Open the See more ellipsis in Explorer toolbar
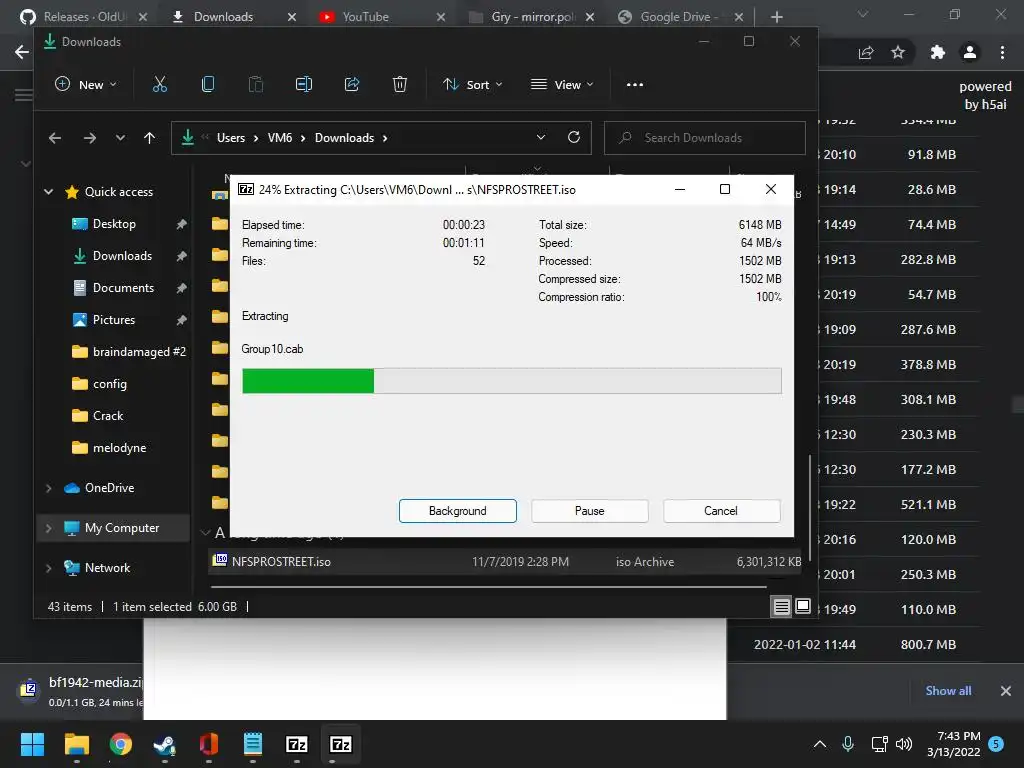The height and width of the screenshot is (768, 1024). pos(635,84)
